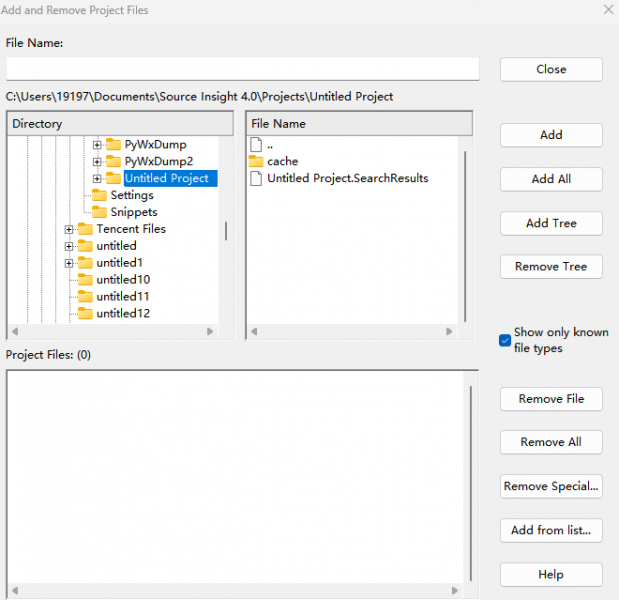Click the Project Files vertical scrollbar
The height and width of the screenshot is (600, 619).
(471, 484)
